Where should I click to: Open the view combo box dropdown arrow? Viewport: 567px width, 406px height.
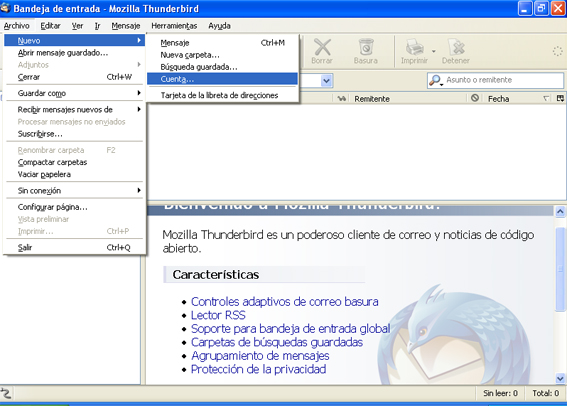click(x=326, y=81)
